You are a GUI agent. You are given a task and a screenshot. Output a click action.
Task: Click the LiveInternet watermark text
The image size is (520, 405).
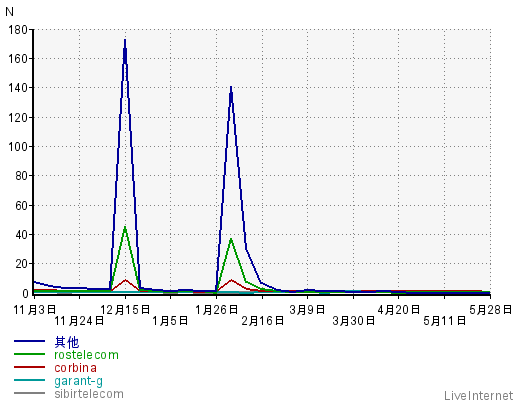[x=478, y=396]
